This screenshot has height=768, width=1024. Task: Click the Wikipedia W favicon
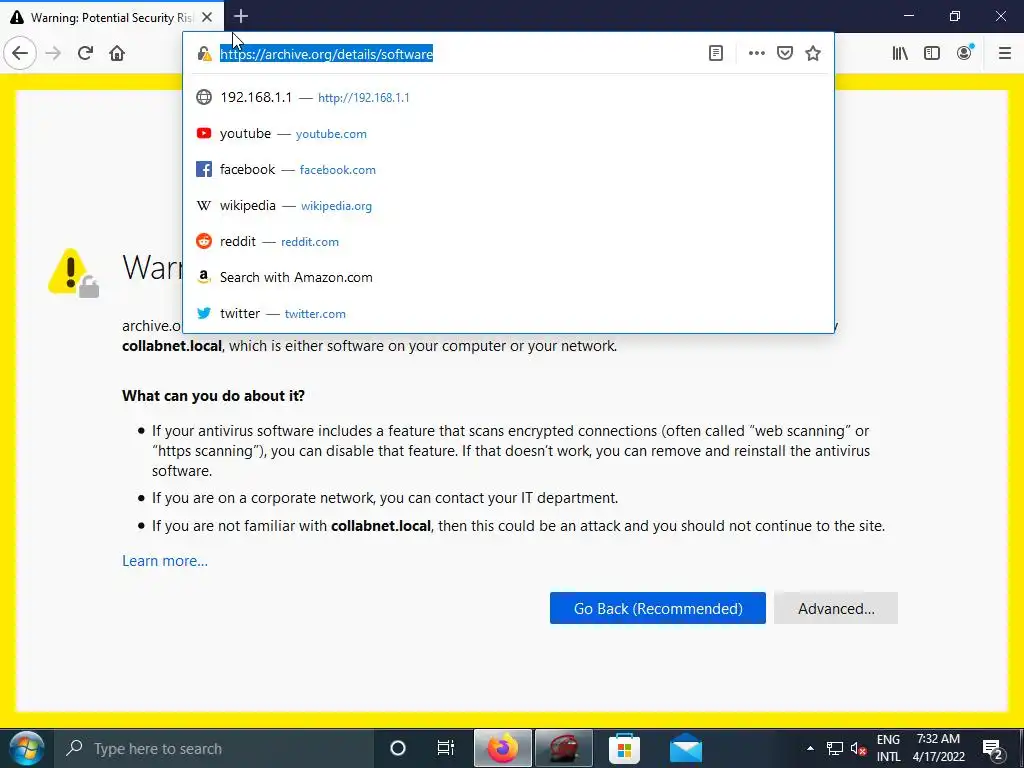(204, 205)
